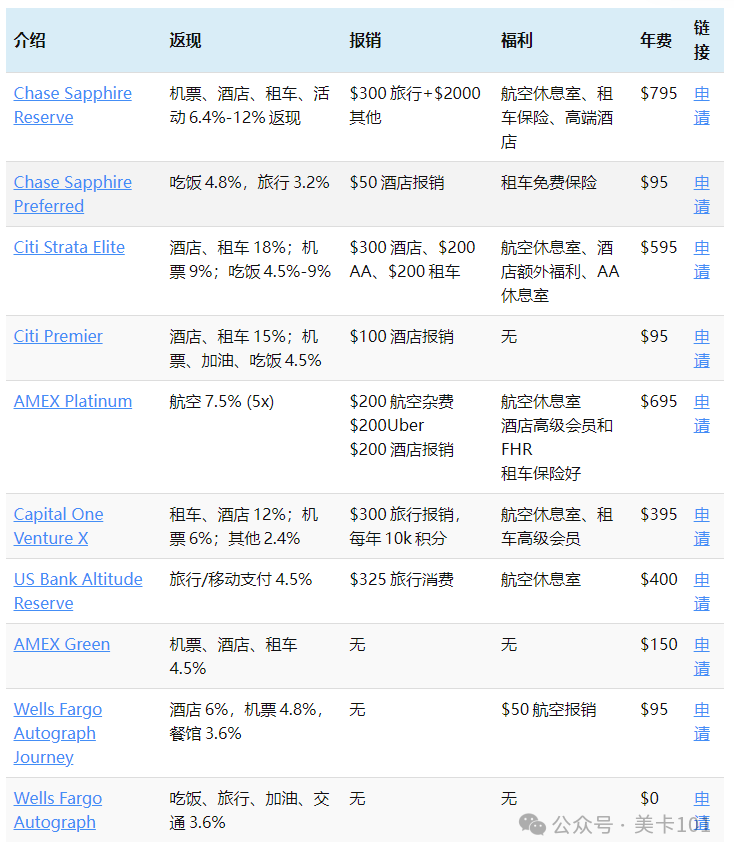Screen dimensions: 734x854
Task: Click 申请 link in AMEX Platinum row
Action: [702, 413]
